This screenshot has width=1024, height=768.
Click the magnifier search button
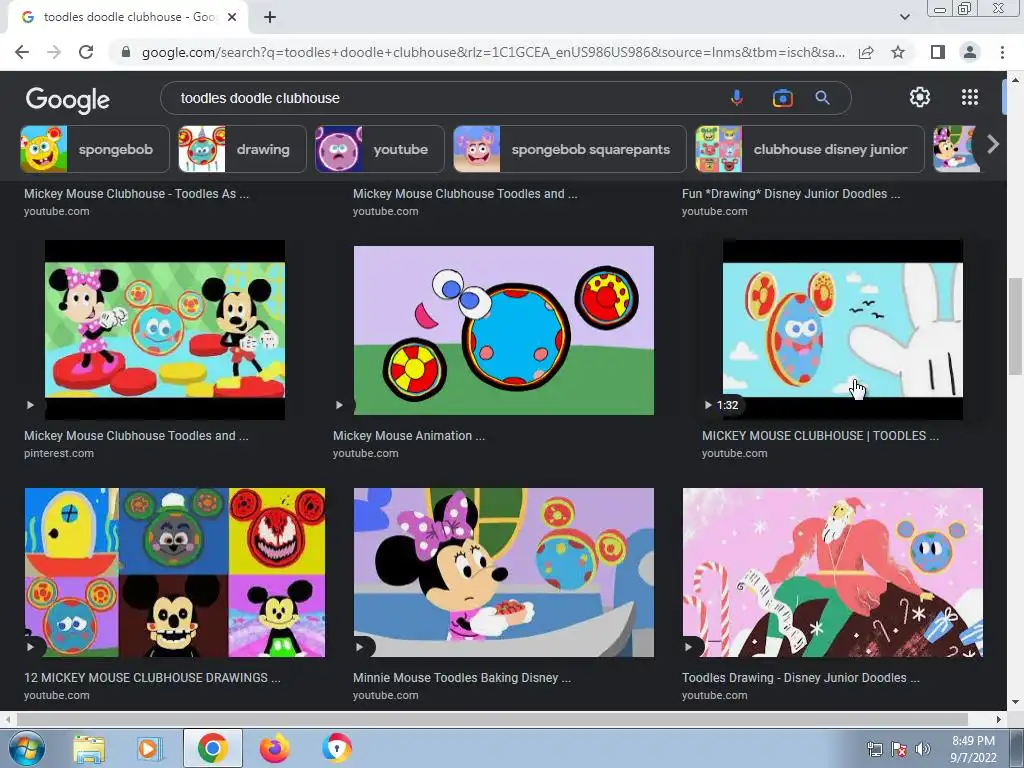[x=822, y=98]
